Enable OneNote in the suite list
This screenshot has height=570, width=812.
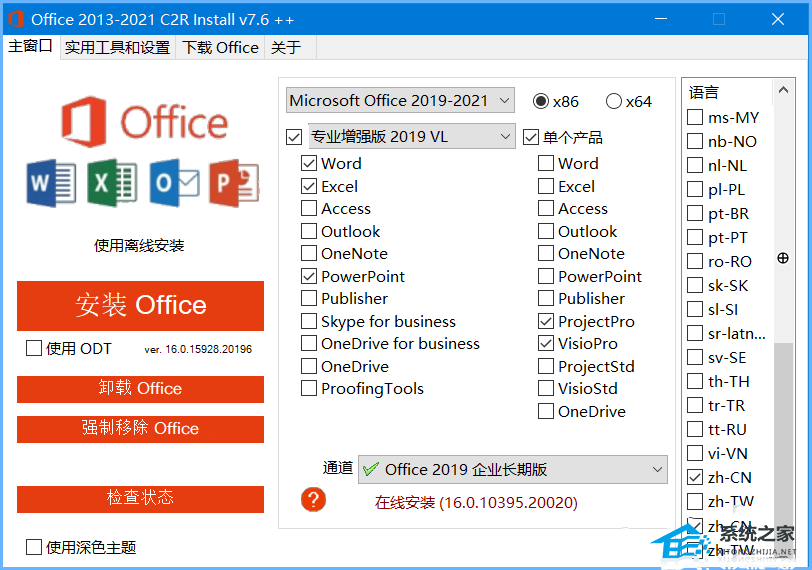(x=309, y=253)
